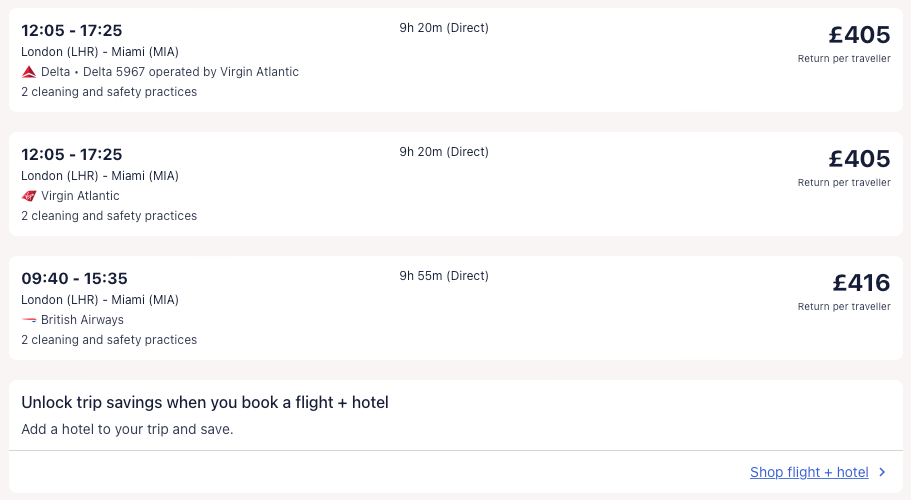The width and height of the screenshot is (911, 500).
Task: Select the Virgin Atlantic 12:05 - 17:25 flight
Action: click(x=72, y=154)
